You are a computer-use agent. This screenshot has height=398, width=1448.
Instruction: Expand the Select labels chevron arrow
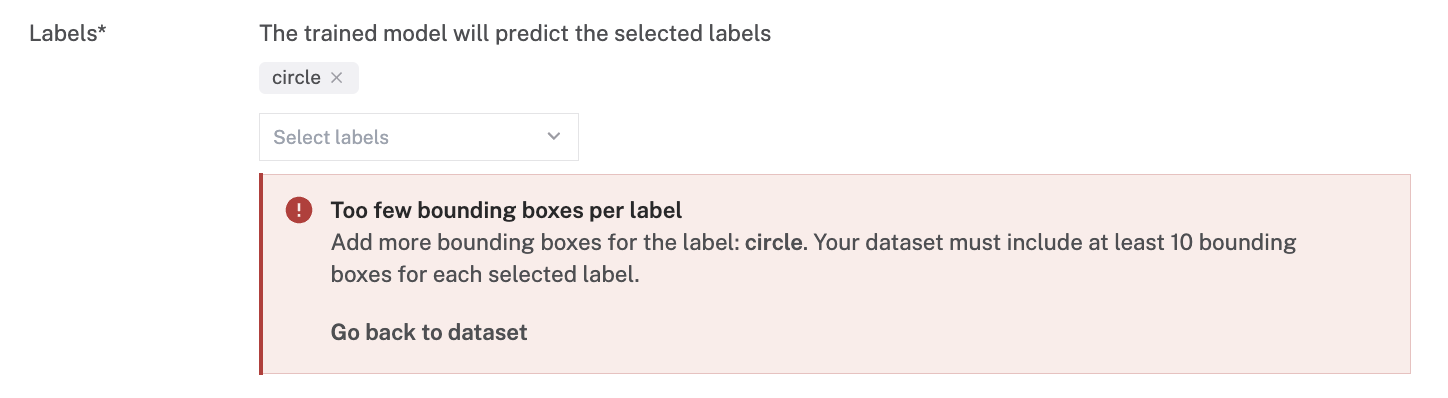(x=554, y=137)
